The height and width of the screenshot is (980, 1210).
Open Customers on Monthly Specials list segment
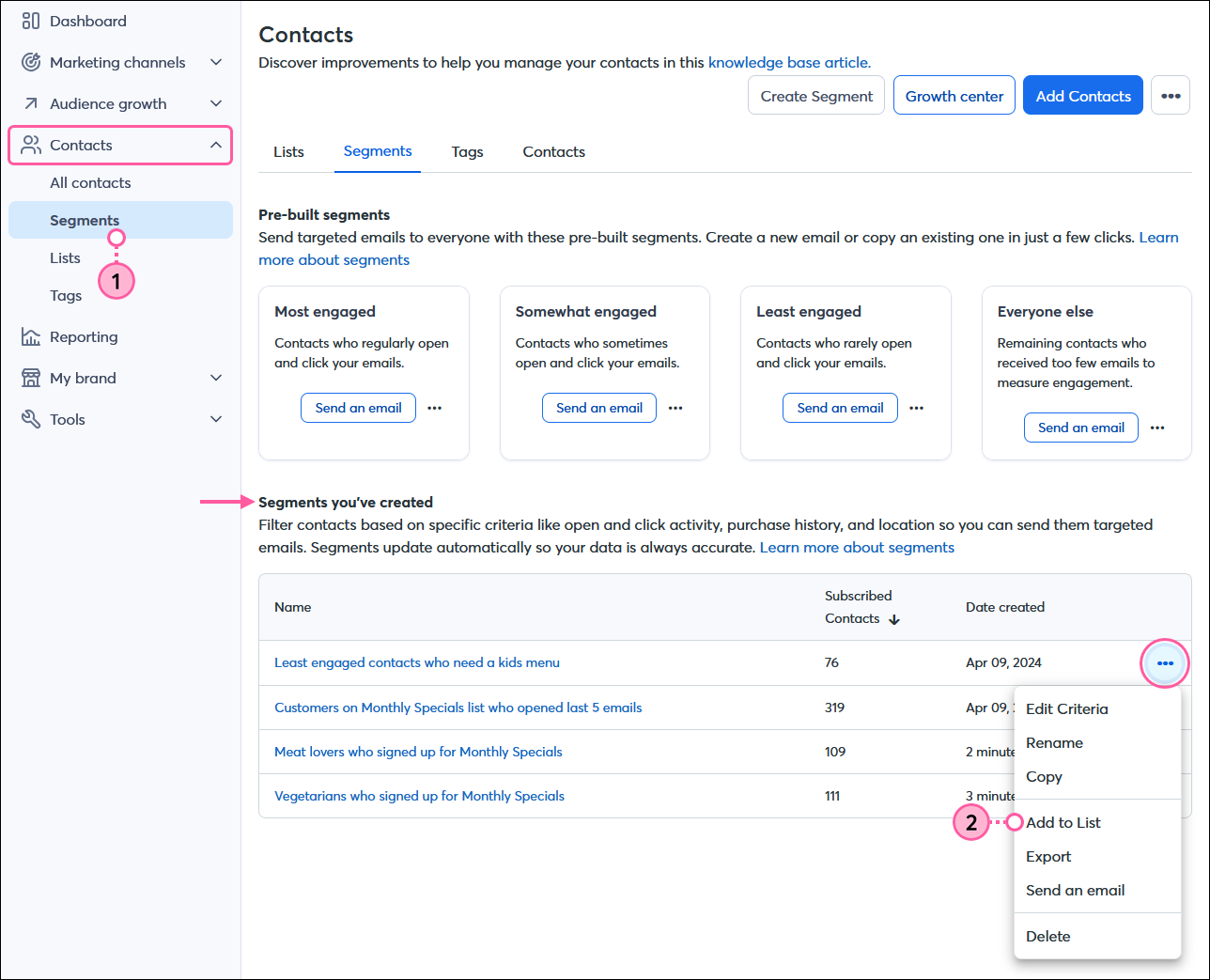tap(458, 708)
